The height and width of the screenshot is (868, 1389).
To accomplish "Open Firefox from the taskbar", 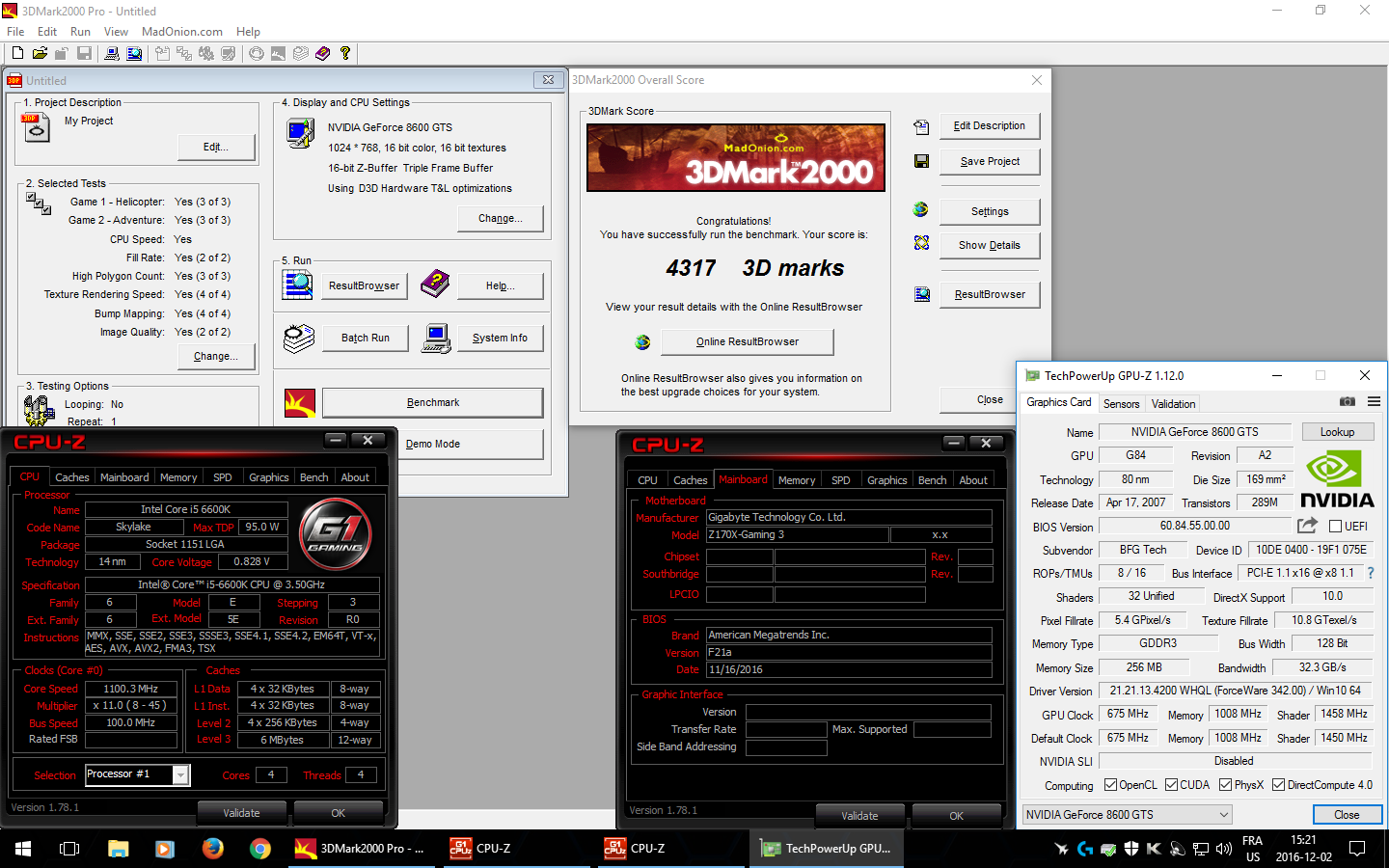I will [x=213, y=848].
